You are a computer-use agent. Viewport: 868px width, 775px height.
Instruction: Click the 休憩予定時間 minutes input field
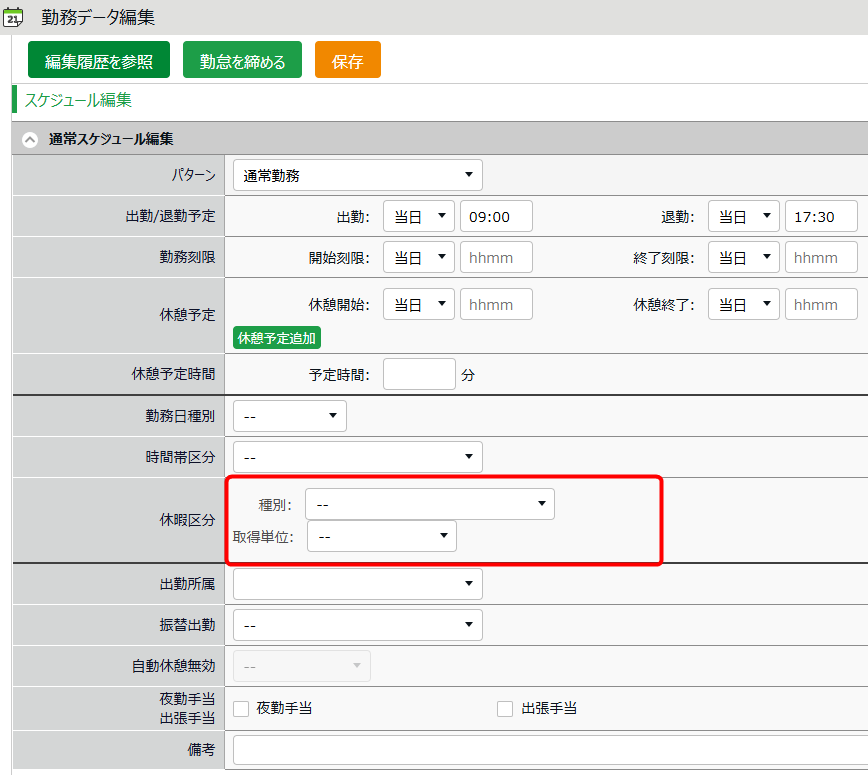tap(419, 375)
